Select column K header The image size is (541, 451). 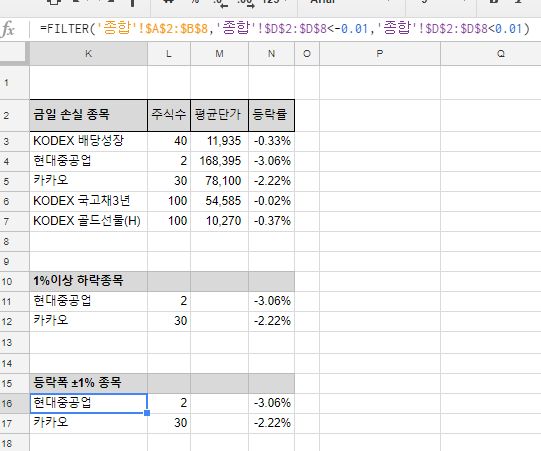(x=88, y=53)
